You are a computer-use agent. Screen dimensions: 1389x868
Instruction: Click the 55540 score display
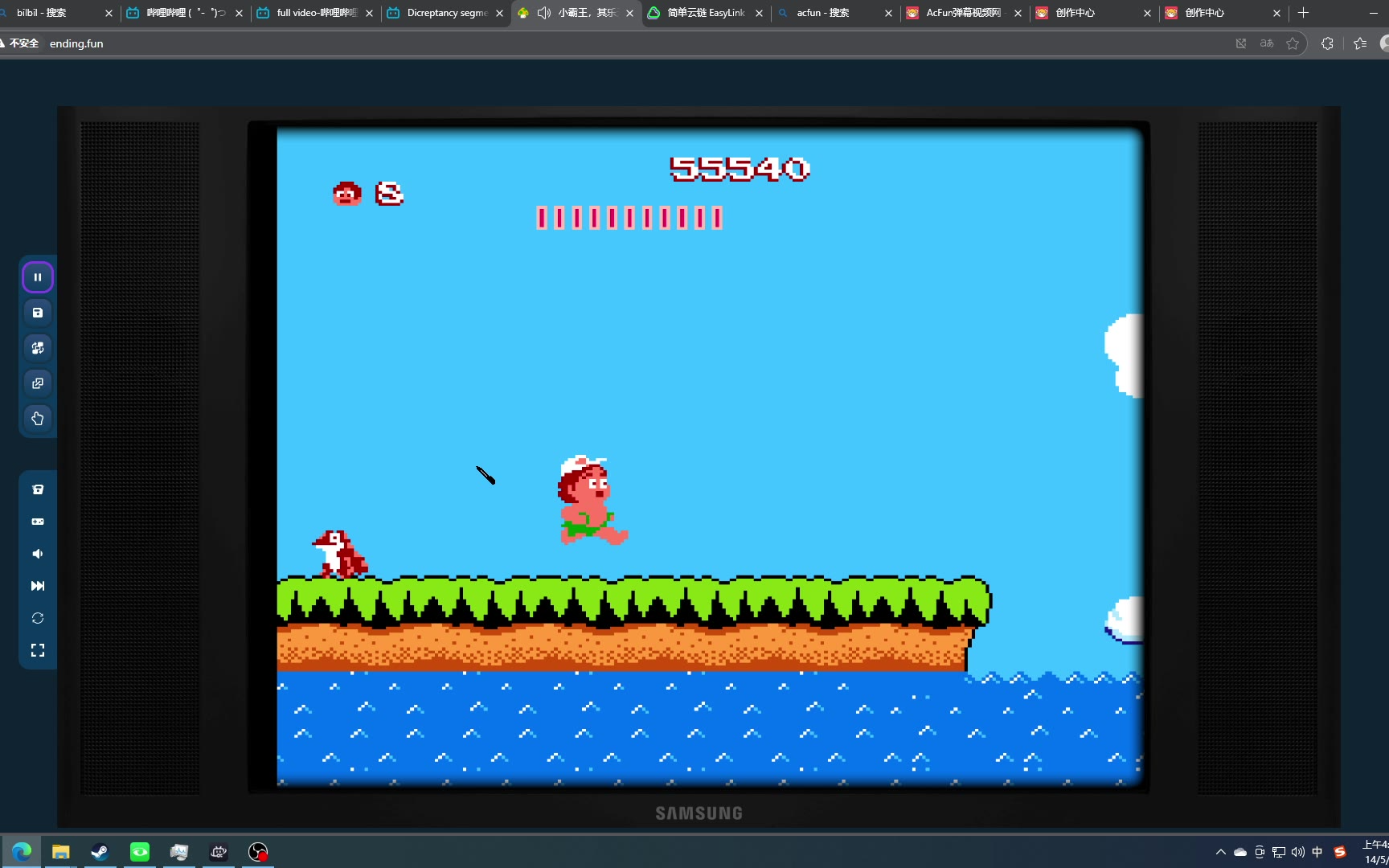point(740,169)
